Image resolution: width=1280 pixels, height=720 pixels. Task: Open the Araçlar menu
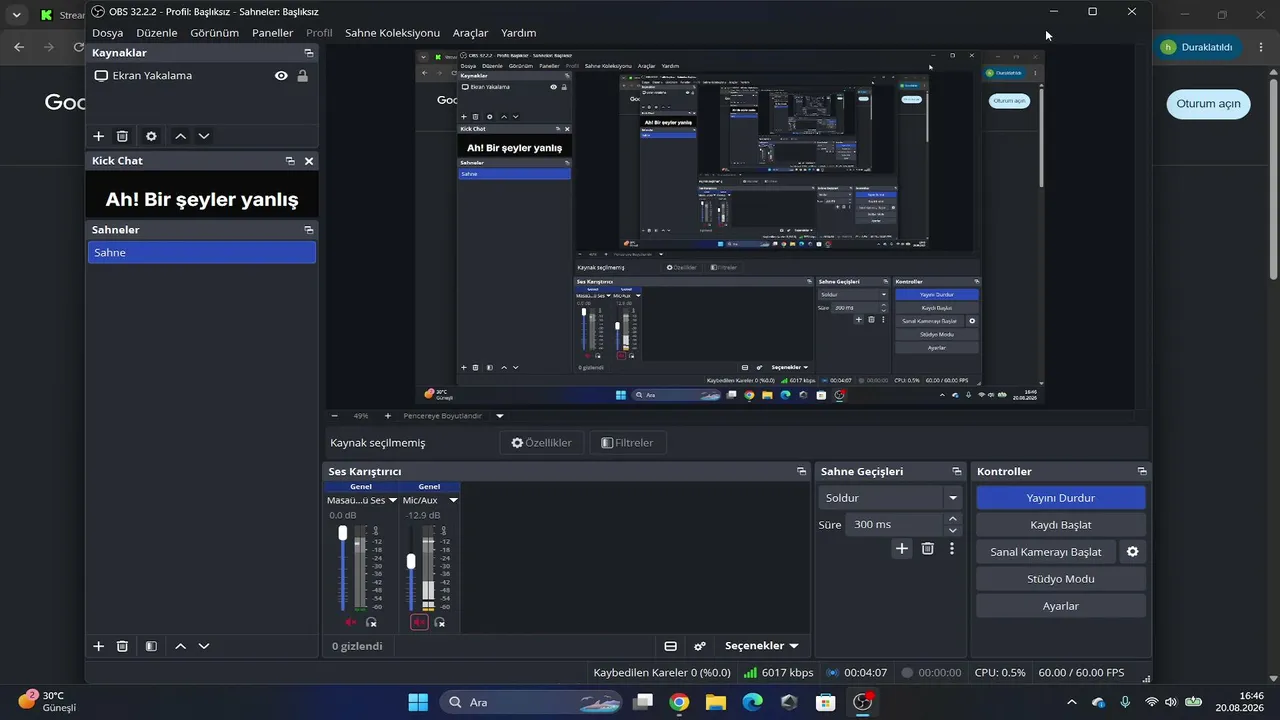471,33
